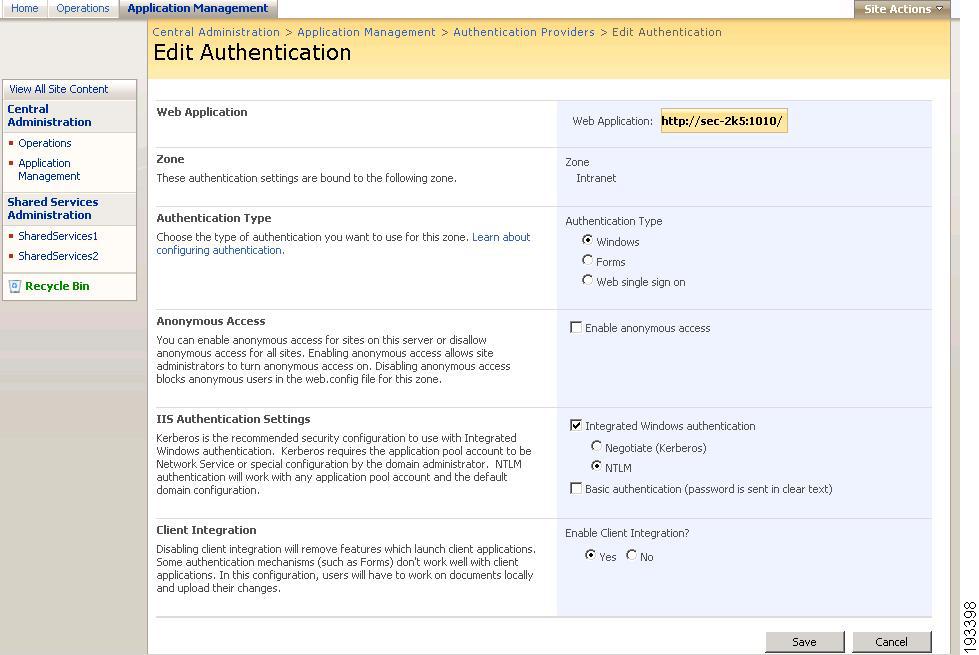Choose Web single sign on option

[x=587, y=280]
